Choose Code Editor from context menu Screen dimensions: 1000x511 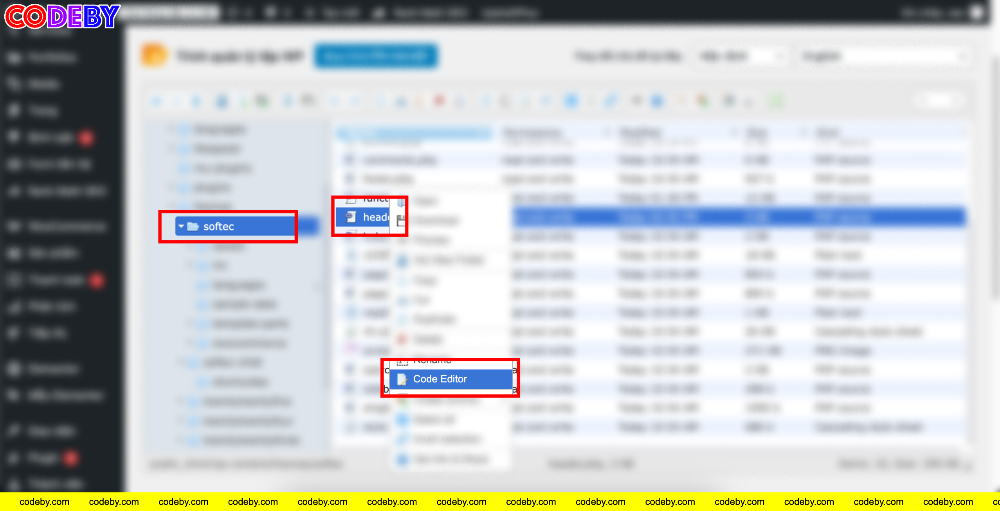(x=451, y=379)
